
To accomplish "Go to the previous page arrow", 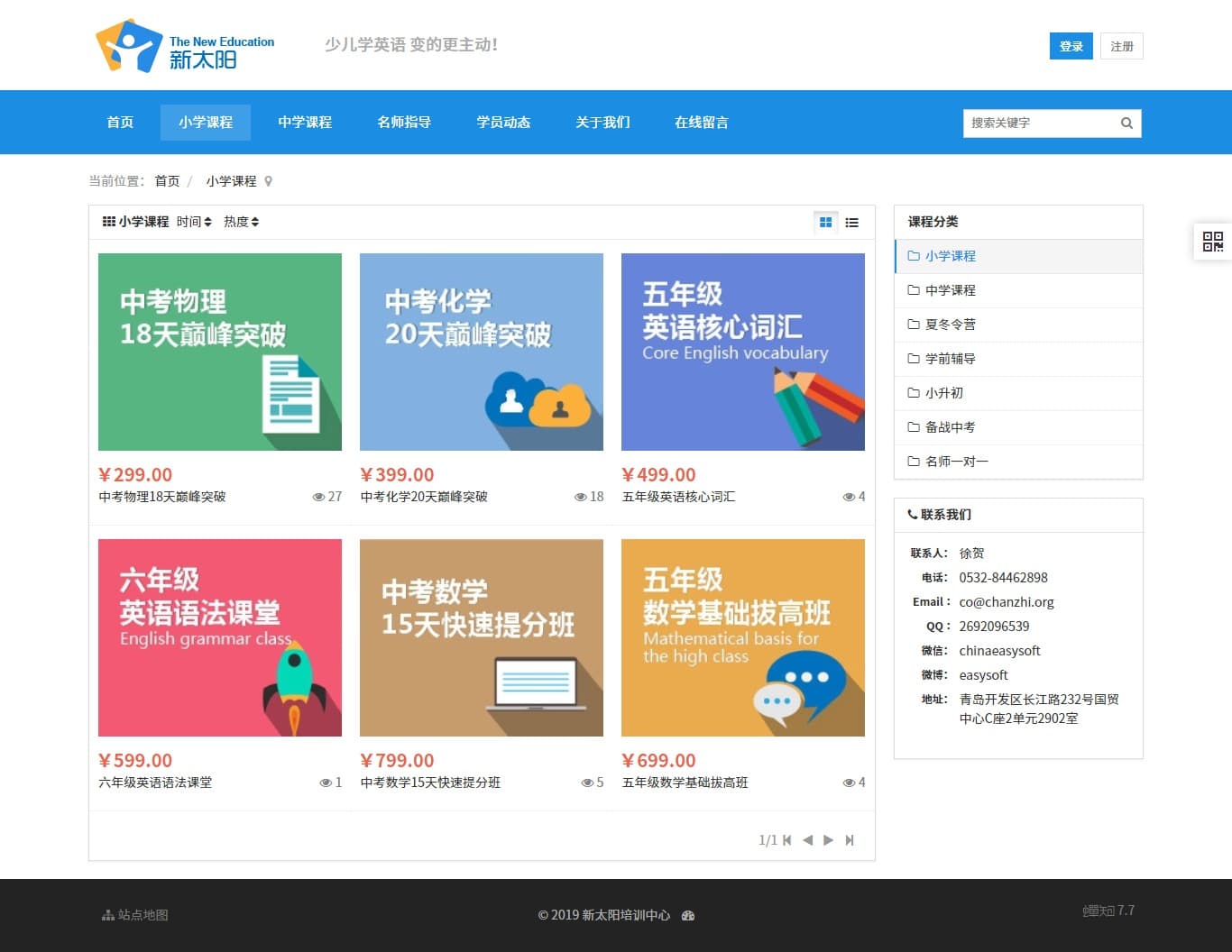I will (807, 840).
